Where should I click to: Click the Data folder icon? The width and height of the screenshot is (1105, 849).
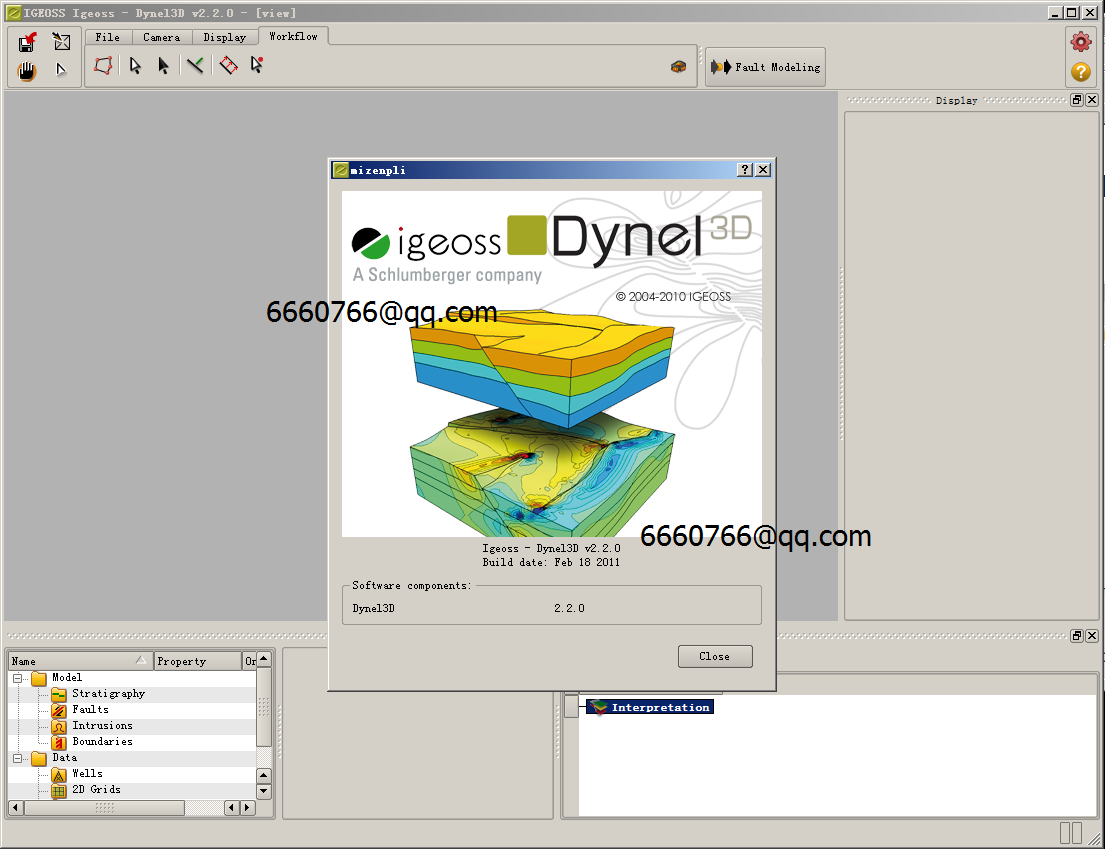(39, 758)
